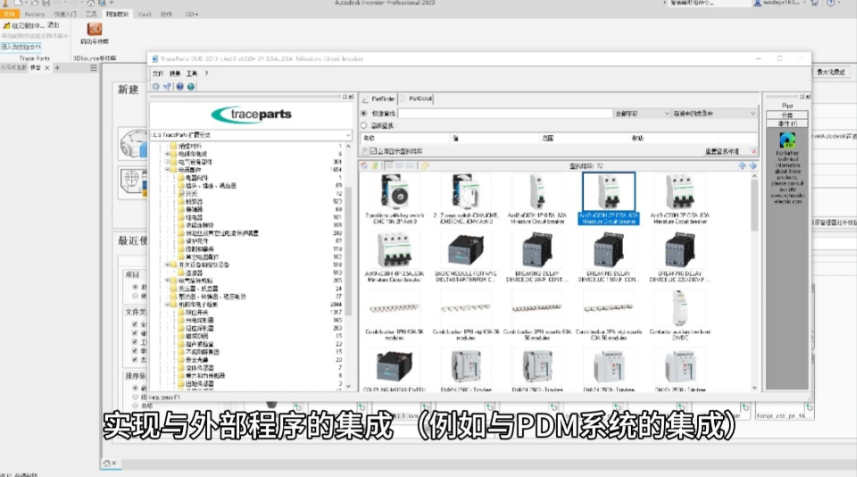Click the reset search link in search panel
Image resolution: width=857 pixels, height=477 pixels.
[x=721, y=151]
